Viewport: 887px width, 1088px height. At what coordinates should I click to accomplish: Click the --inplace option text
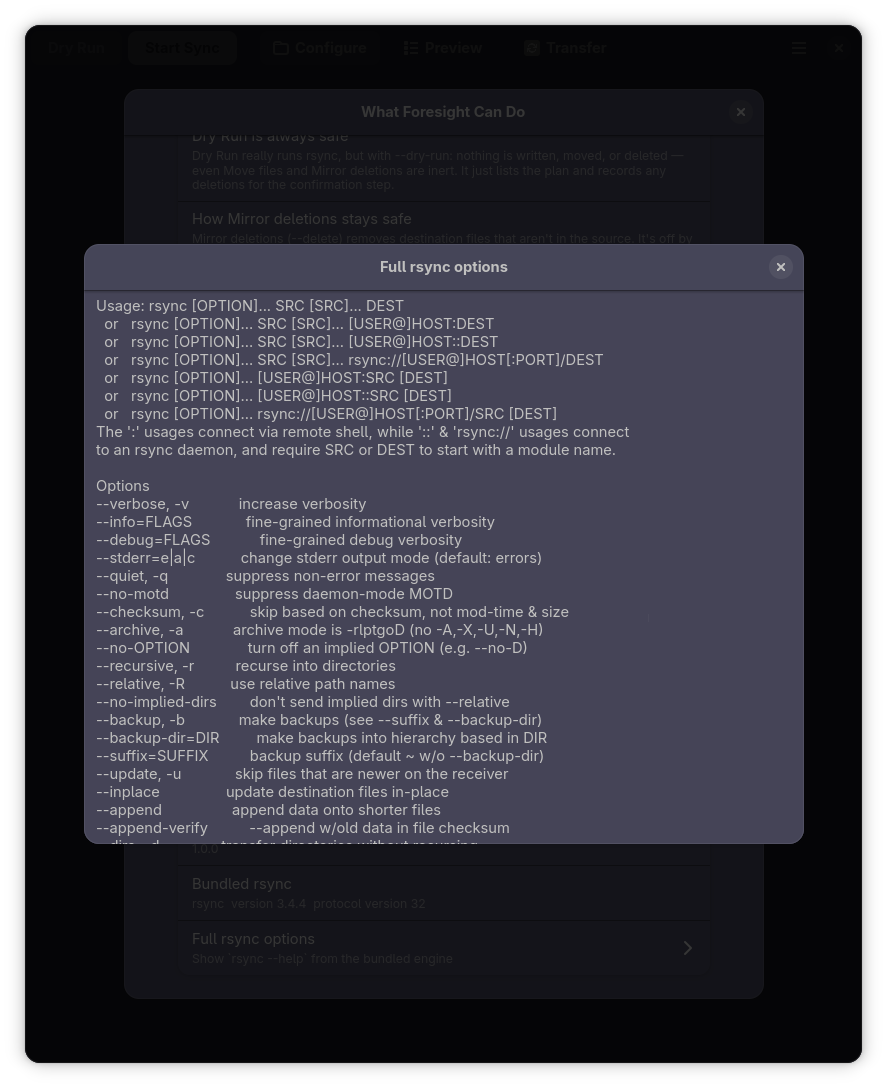tap(128, 793)
